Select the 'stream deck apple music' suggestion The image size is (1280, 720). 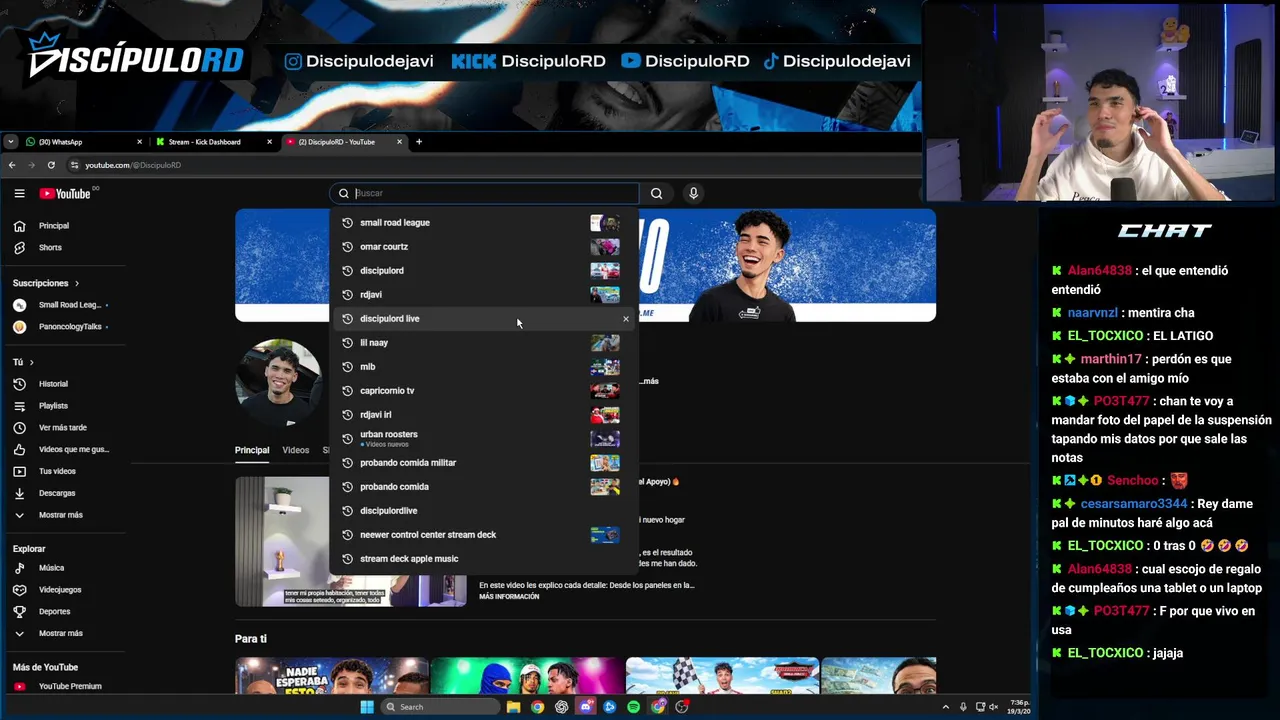click(x=484, y=559)
